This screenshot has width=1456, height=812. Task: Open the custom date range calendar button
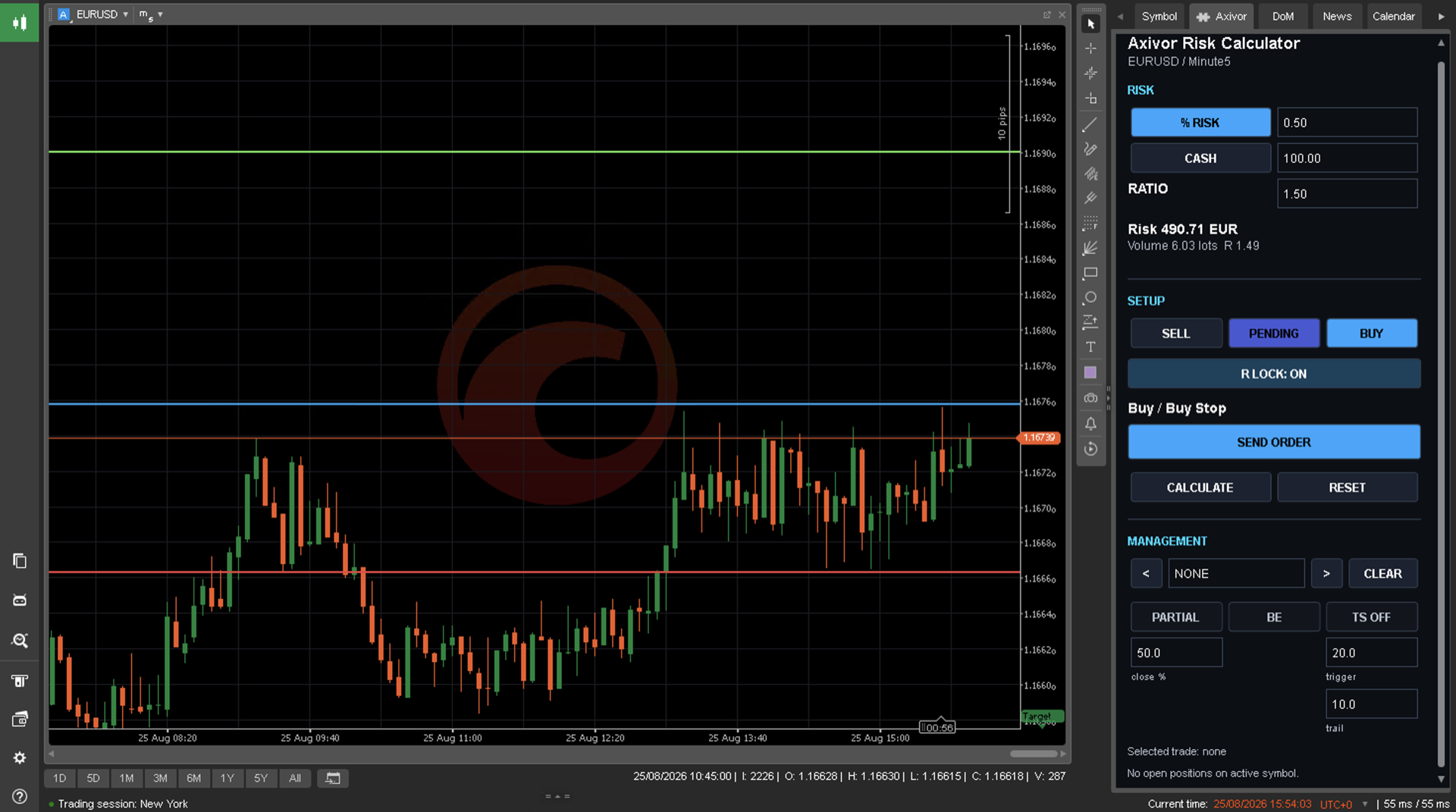(x=333, y=778)
